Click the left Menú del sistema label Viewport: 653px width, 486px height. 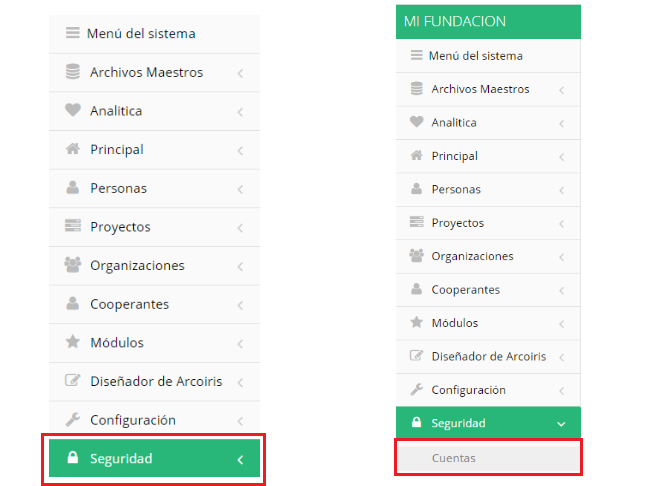tap(141, 33)
